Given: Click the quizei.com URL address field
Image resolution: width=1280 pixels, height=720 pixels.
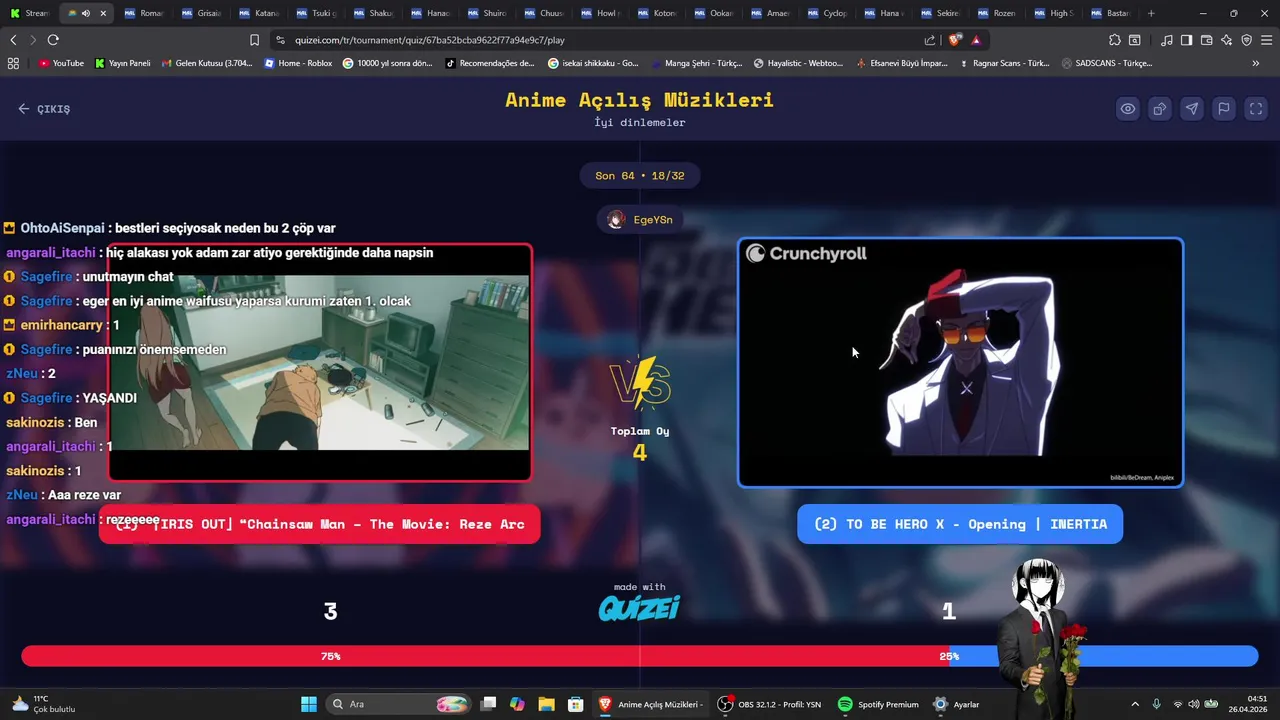Looking at the screenshot, I should tap(600, 40).
